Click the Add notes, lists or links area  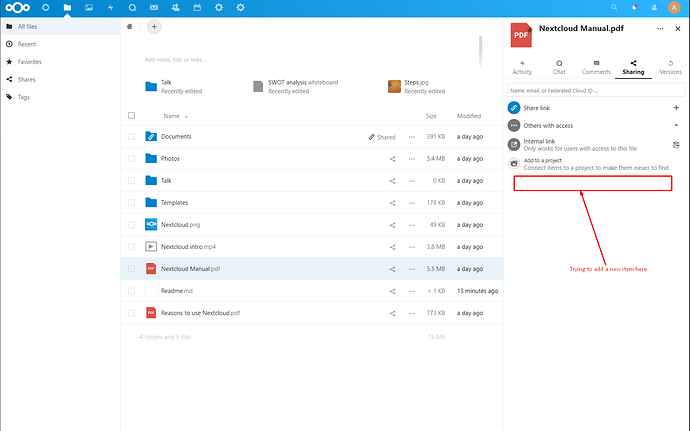pos(176,59)
